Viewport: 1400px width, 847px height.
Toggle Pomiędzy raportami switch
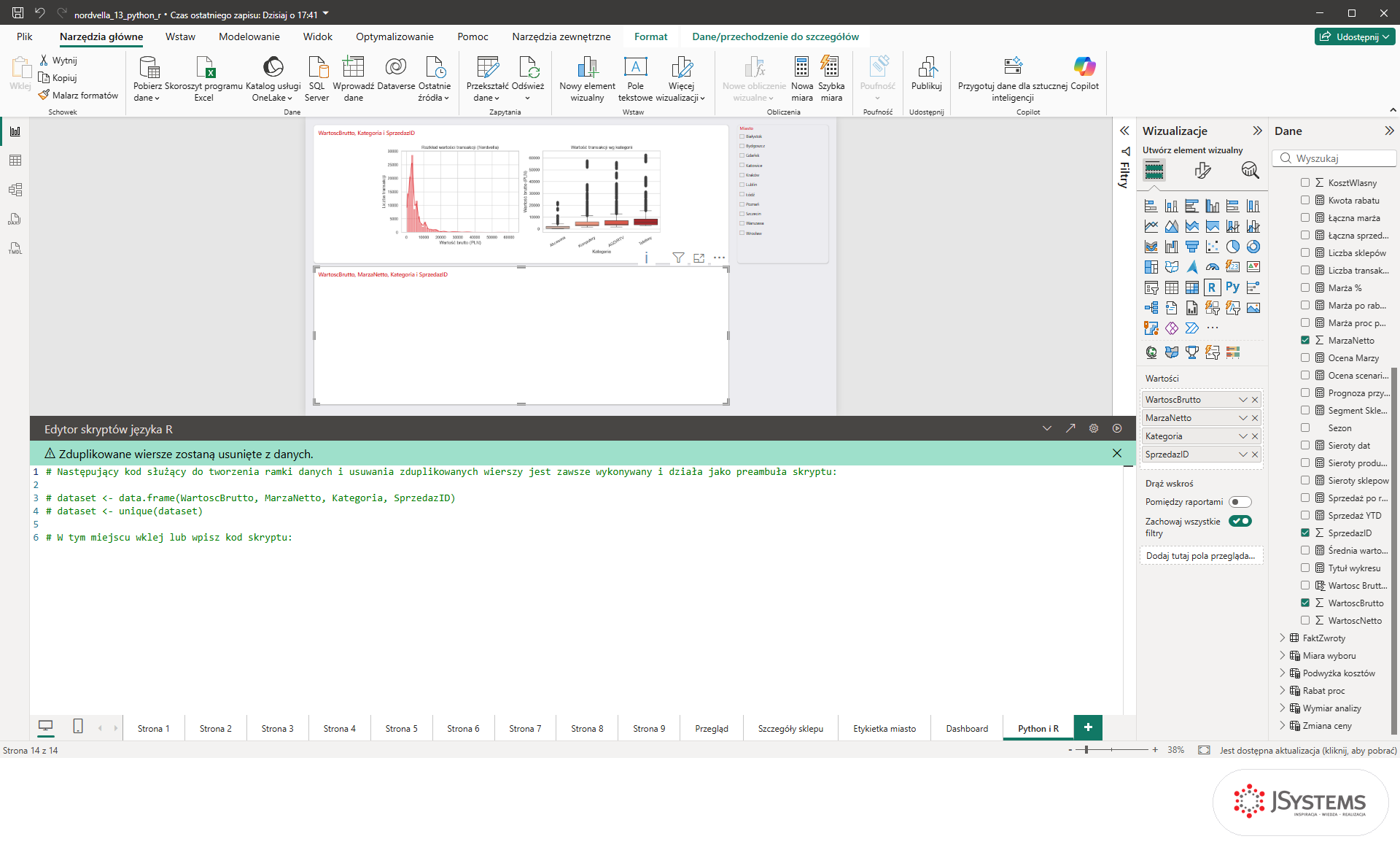click(1240, 502)
